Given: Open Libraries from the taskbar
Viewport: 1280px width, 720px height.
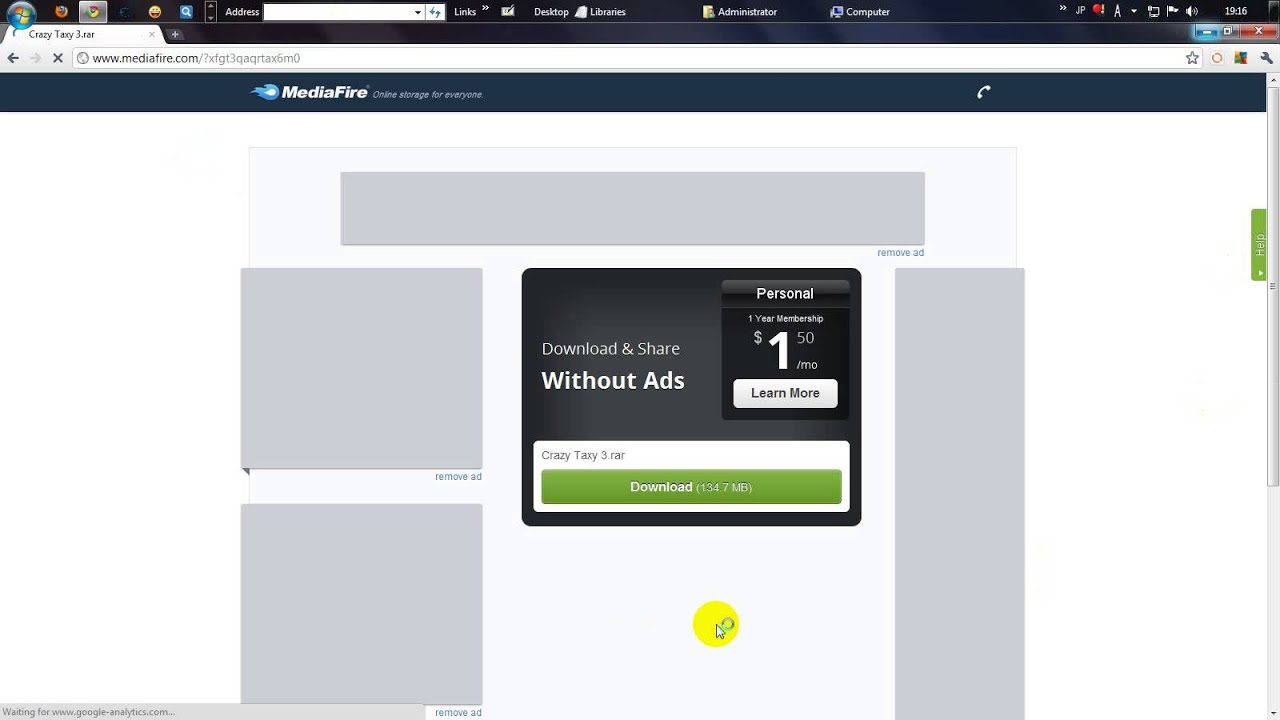Looking at the screenshot, I should (x=600, y=12).
